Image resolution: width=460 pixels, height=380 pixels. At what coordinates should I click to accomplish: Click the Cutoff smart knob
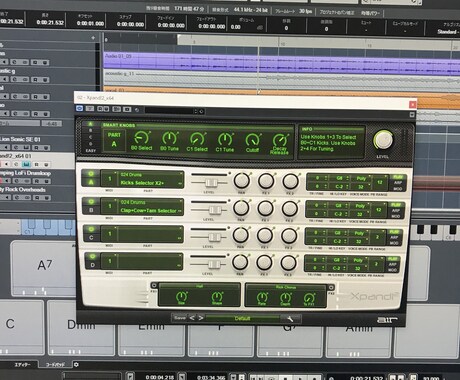pos(253,140)
